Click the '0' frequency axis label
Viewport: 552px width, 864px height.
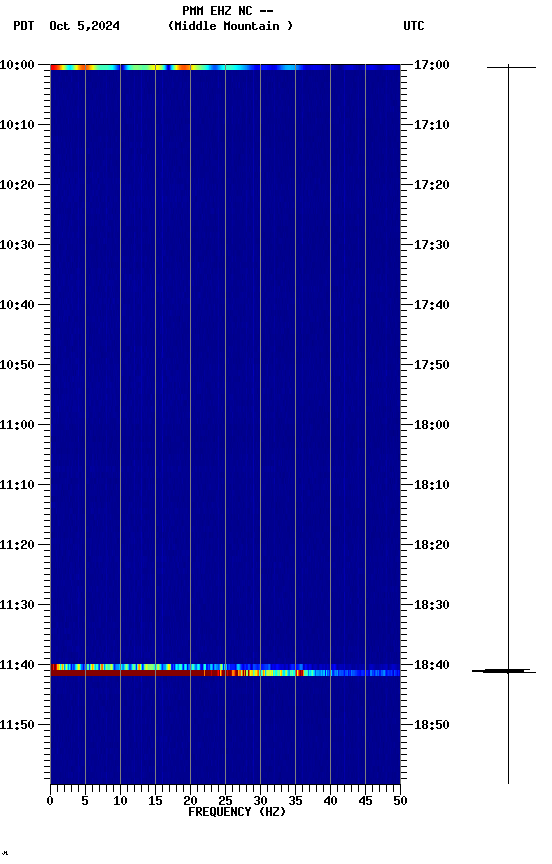pos(50,801)
